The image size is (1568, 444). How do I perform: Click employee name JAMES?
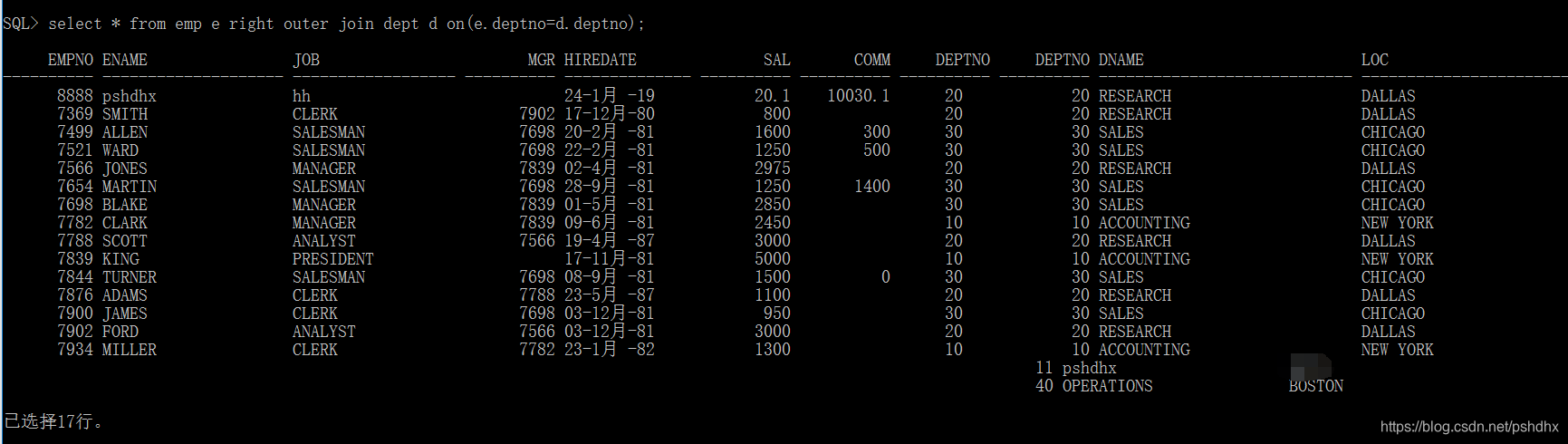click(125, 314)
